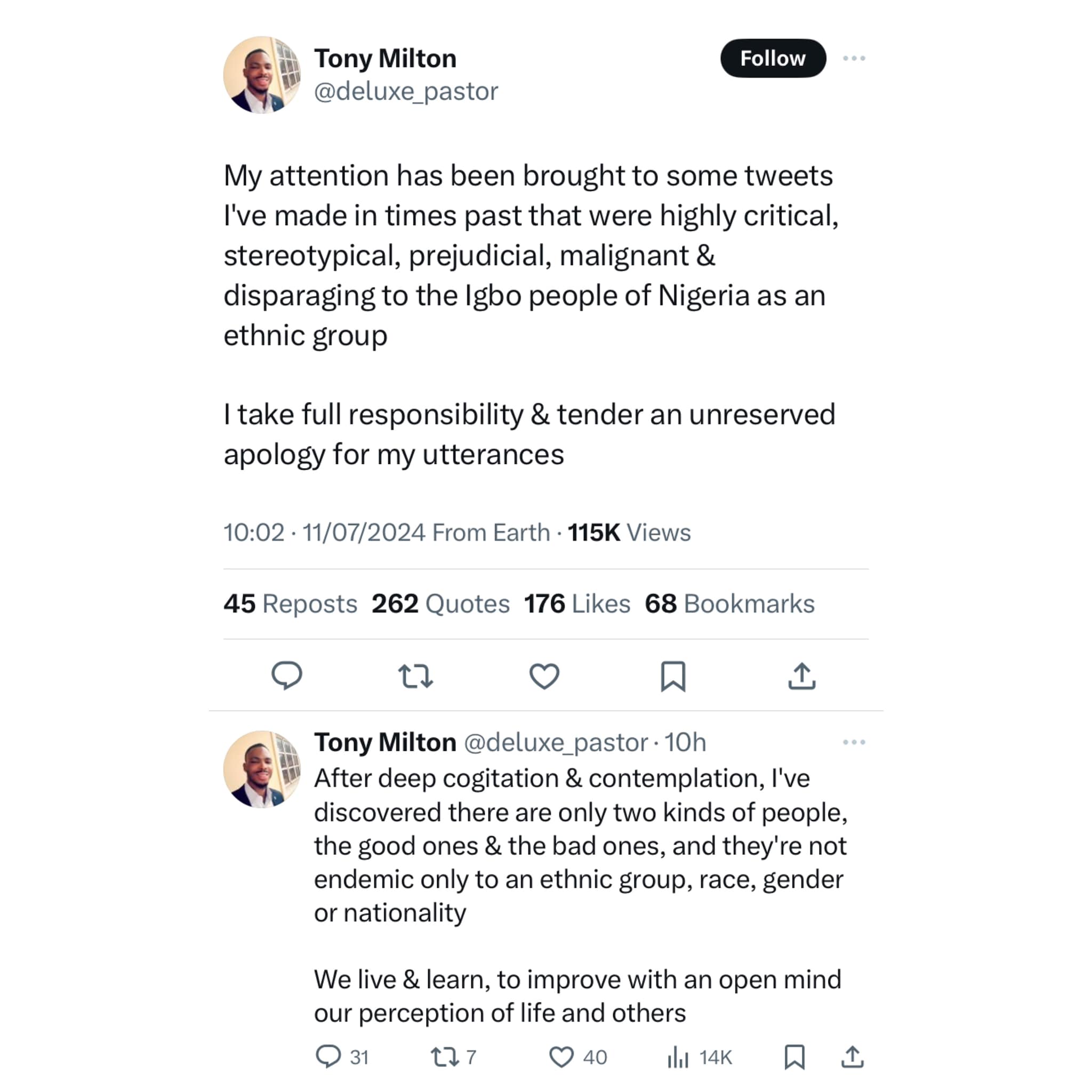Share the reply tweet
Viewport: 1092px width, 1092px height.
pyautogui.click(x=853, y=1056)
